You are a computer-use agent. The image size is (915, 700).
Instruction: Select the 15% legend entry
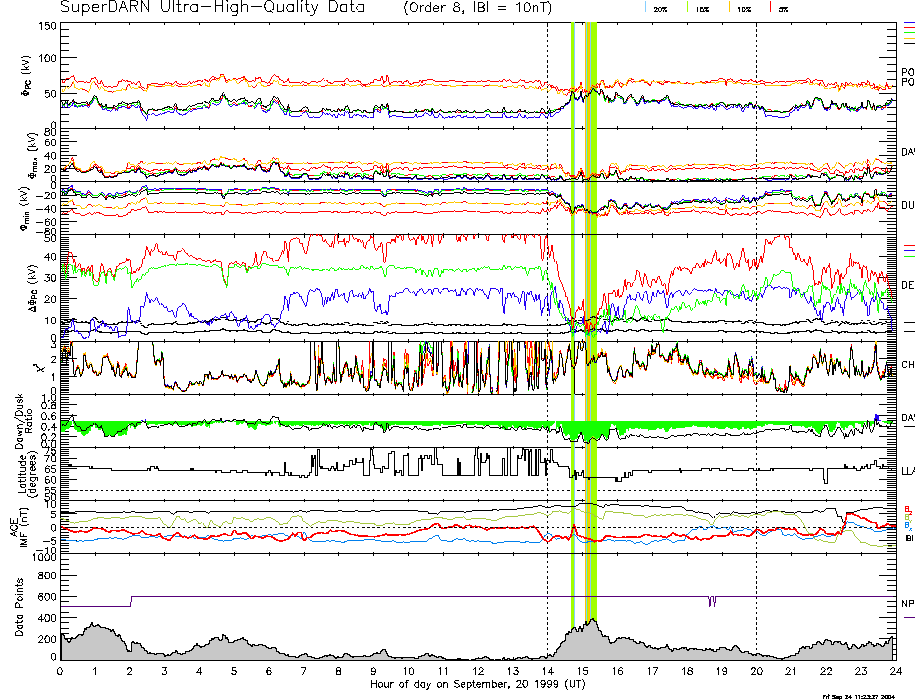click(x=701, y=9)
